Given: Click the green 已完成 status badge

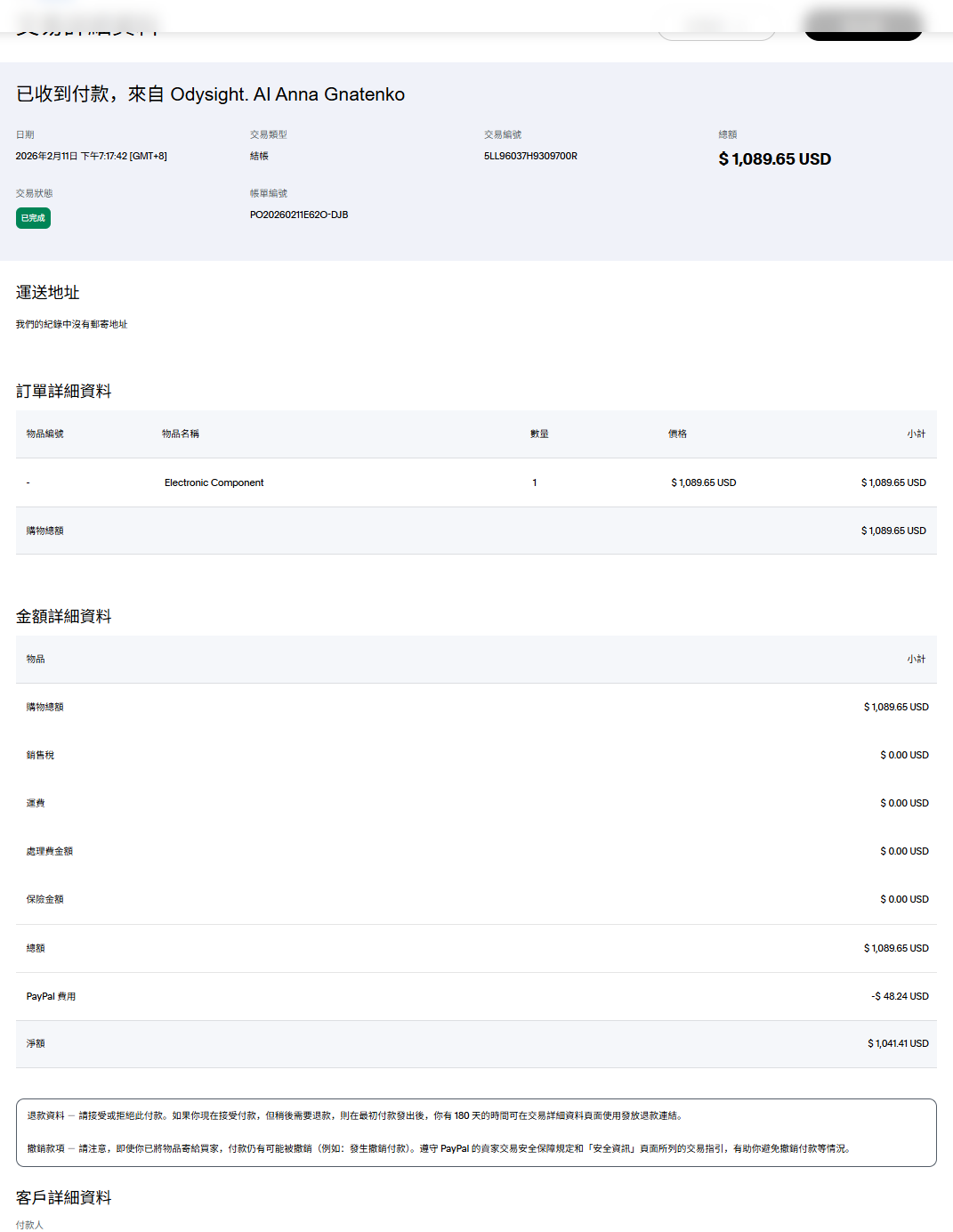Looking at the screenshot, I should [x=33, y=218].
